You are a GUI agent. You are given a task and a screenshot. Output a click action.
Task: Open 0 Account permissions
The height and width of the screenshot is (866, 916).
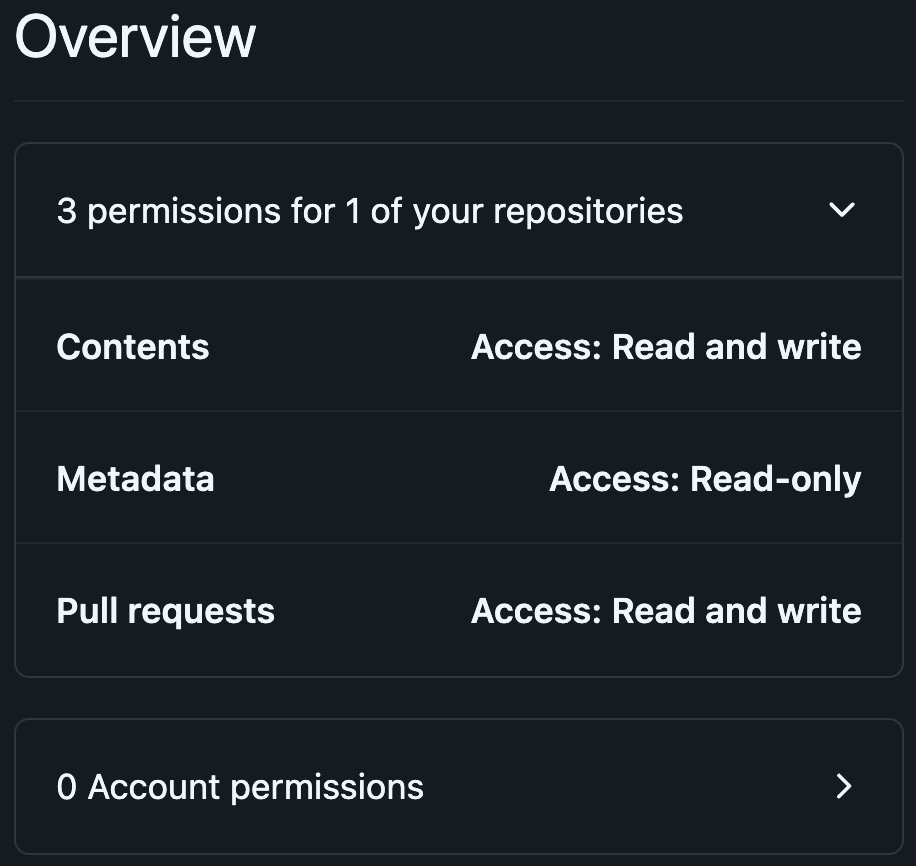tap(239, 787)
